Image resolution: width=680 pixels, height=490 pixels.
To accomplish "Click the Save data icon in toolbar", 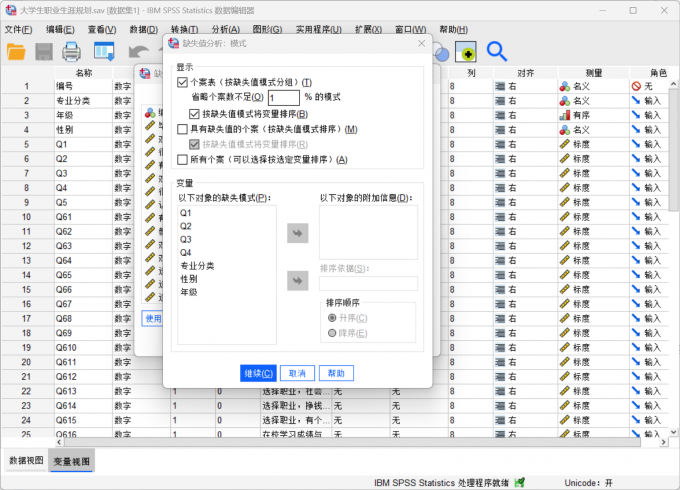I will click(45, 51).
